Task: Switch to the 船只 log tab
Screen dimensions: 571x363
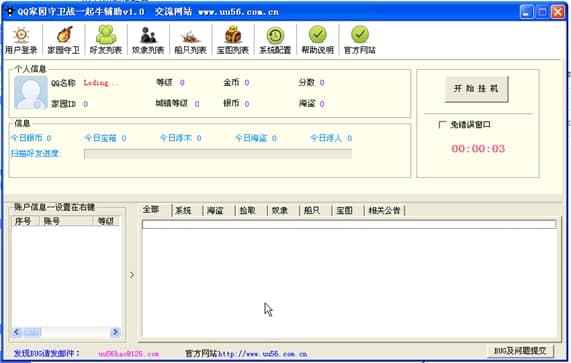Action: point(312,210)
